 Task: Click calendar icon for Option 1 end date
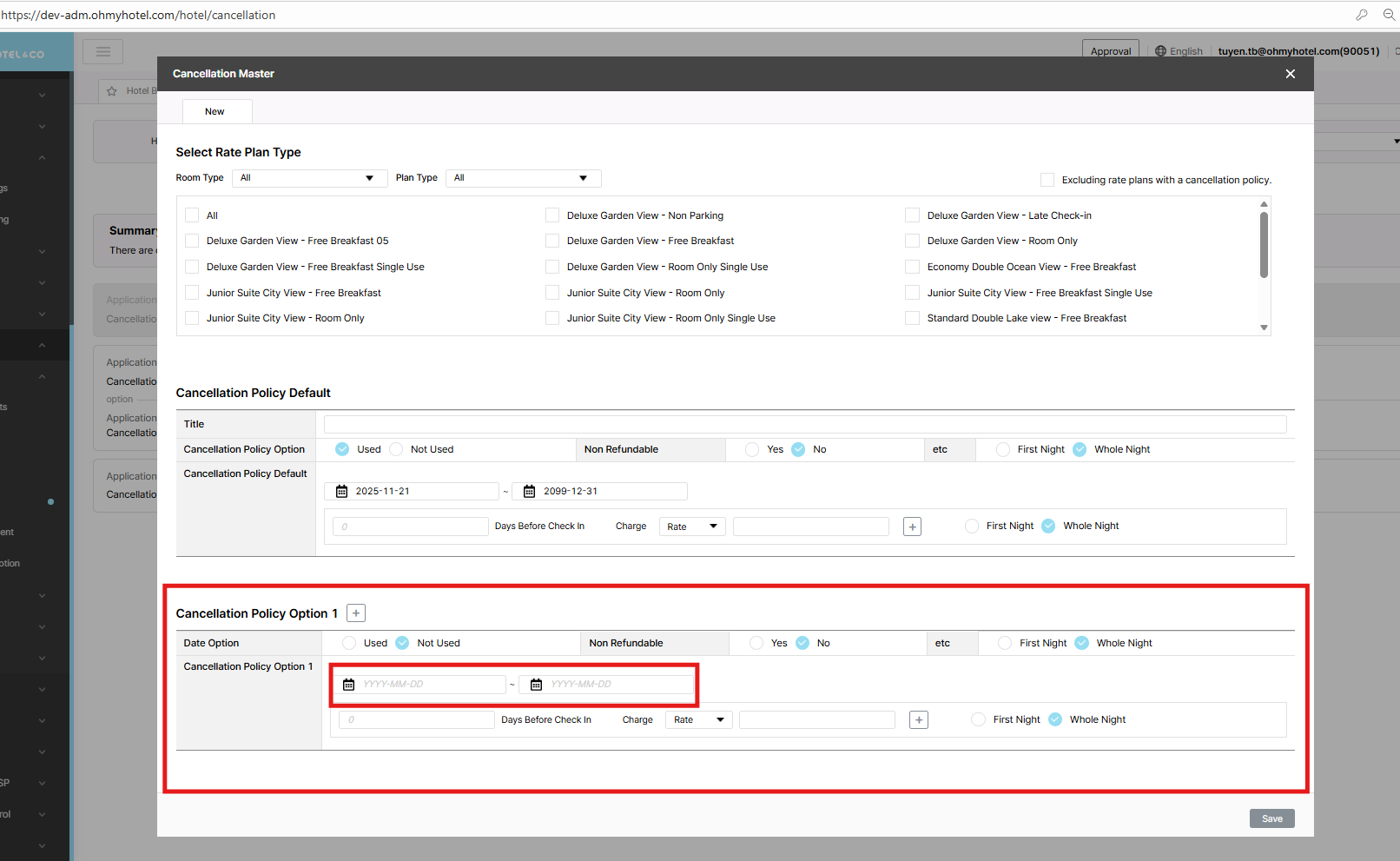(x=536, y=685)
